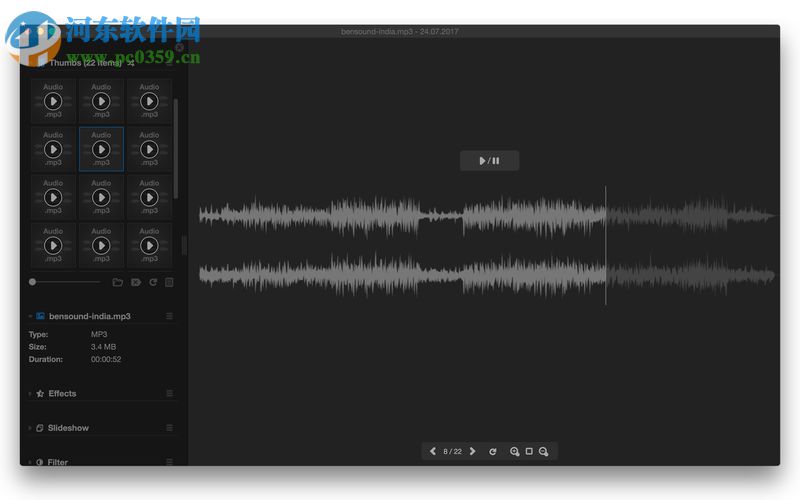The image size is (800, 500).
Task: Zoom out using the minus magnifier
Action: coord(543,452)
